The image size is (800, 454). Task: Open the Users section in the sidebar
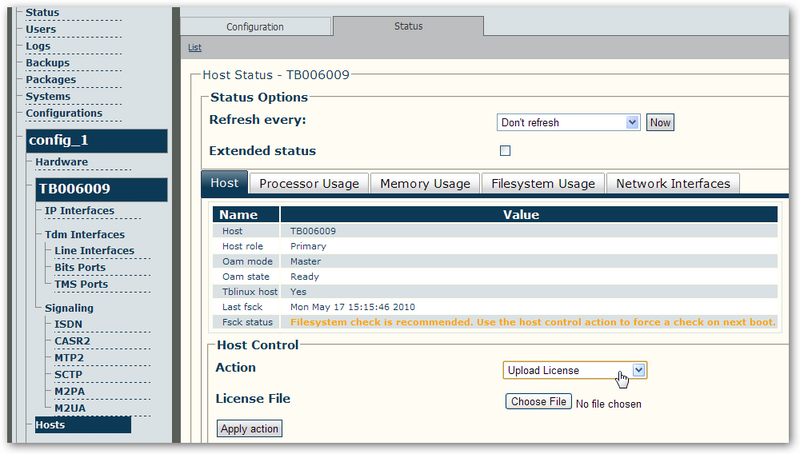coord(41,30)
